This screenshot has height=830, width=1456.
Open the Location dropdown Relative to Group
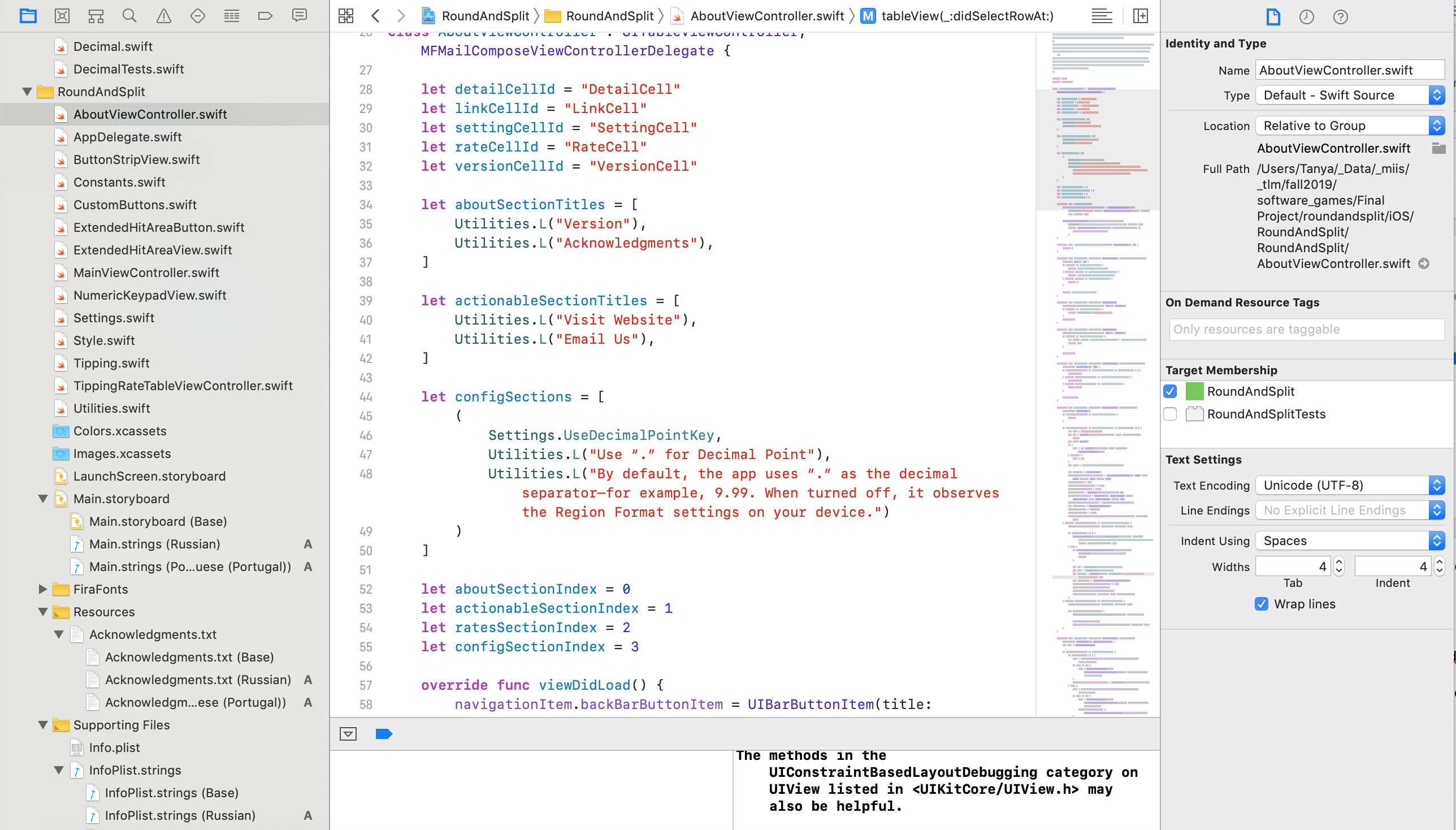pos(1350,126)
